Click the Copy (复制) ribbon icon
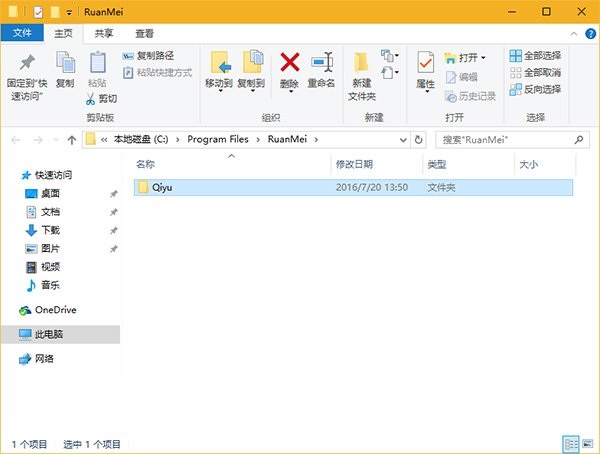 [x=65, y=62]
